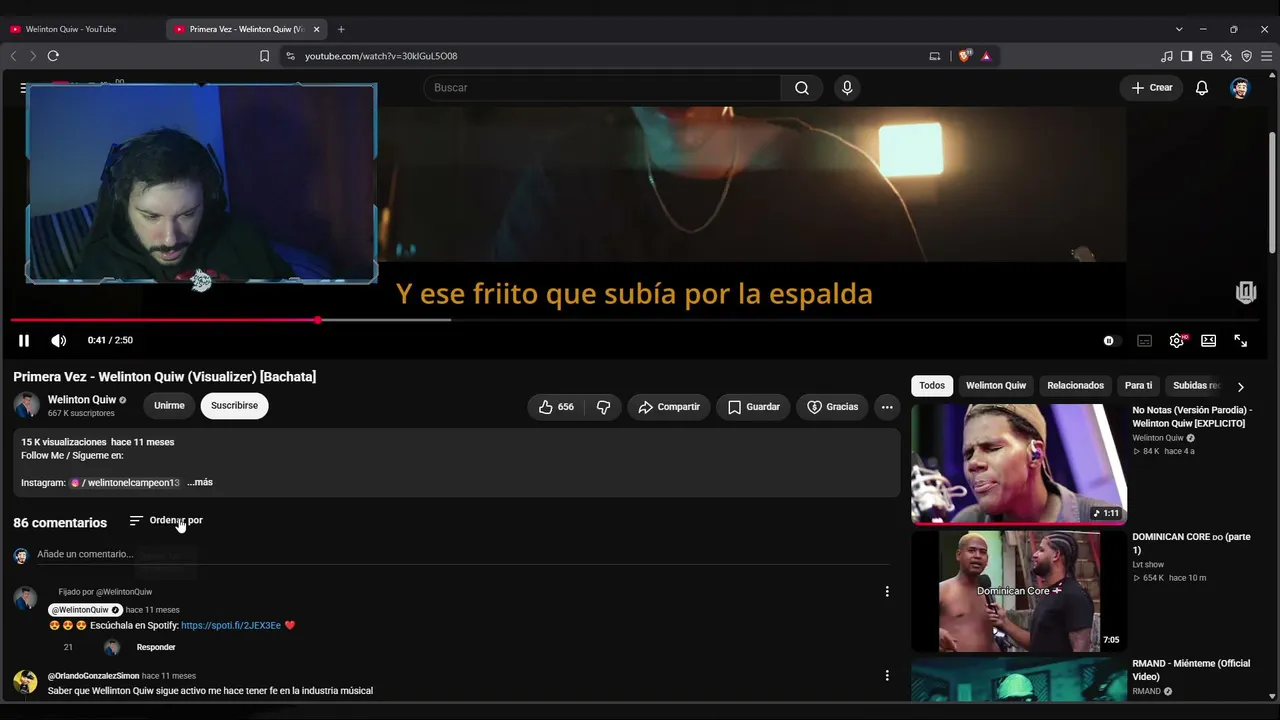Viewport: 1280px width, 720px height.
Task: Open the DOMINICAN CORE thumbnail
Action: [1019, 591]
